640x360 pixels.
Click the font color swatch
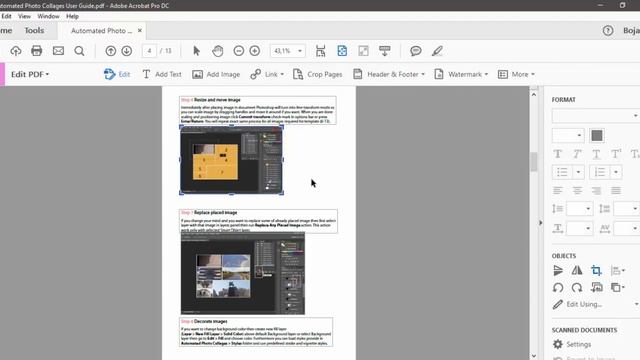597,136
